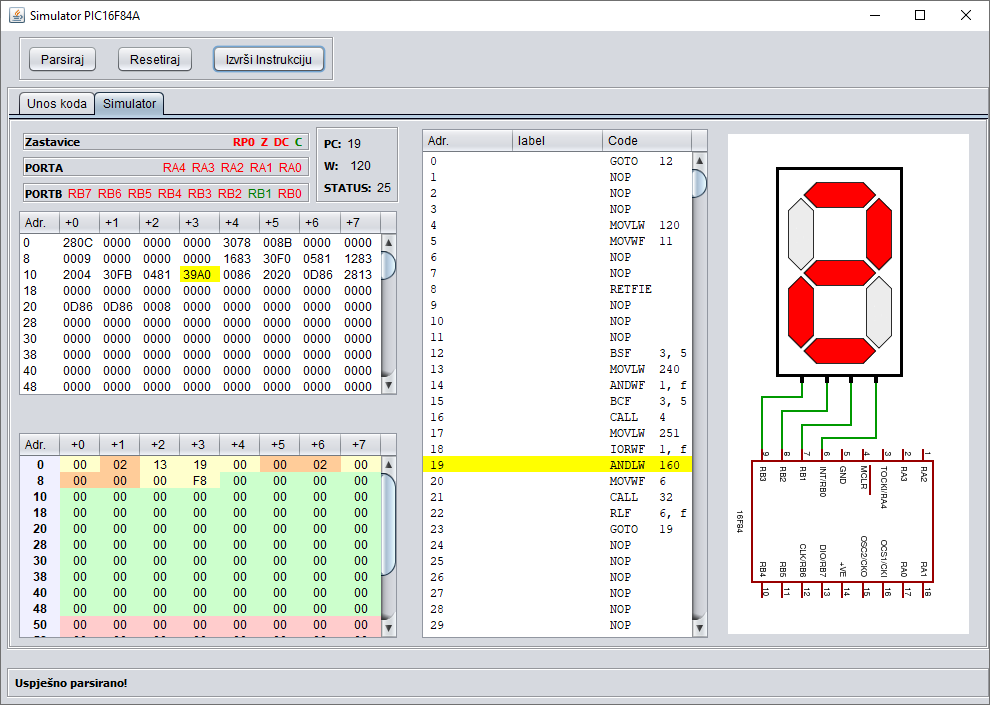Image resolution: width=990 pixels, height=705 pixels.
Task: Toggle the RA3 pin on PORTA
Action: pos(203,168)
